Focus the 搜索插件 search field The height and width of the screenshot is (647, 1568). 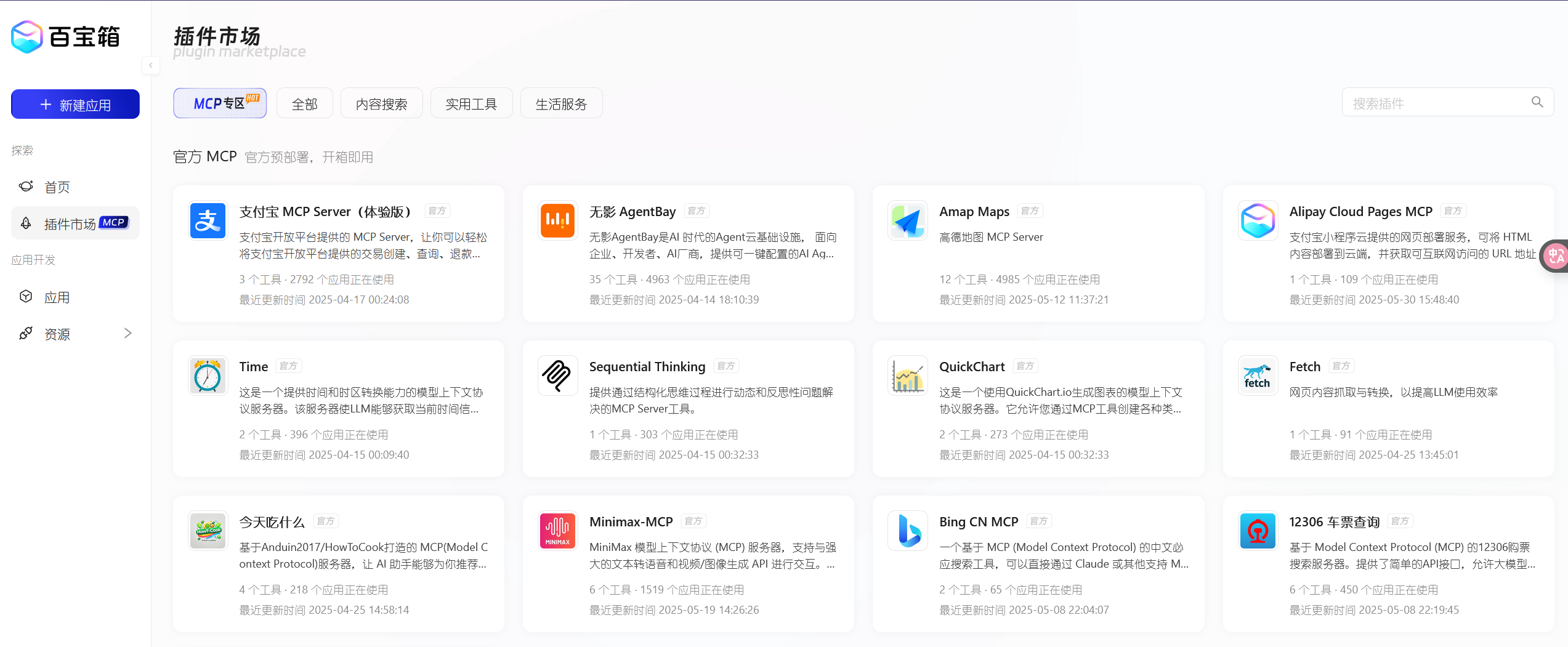(x=1448, y=103)
